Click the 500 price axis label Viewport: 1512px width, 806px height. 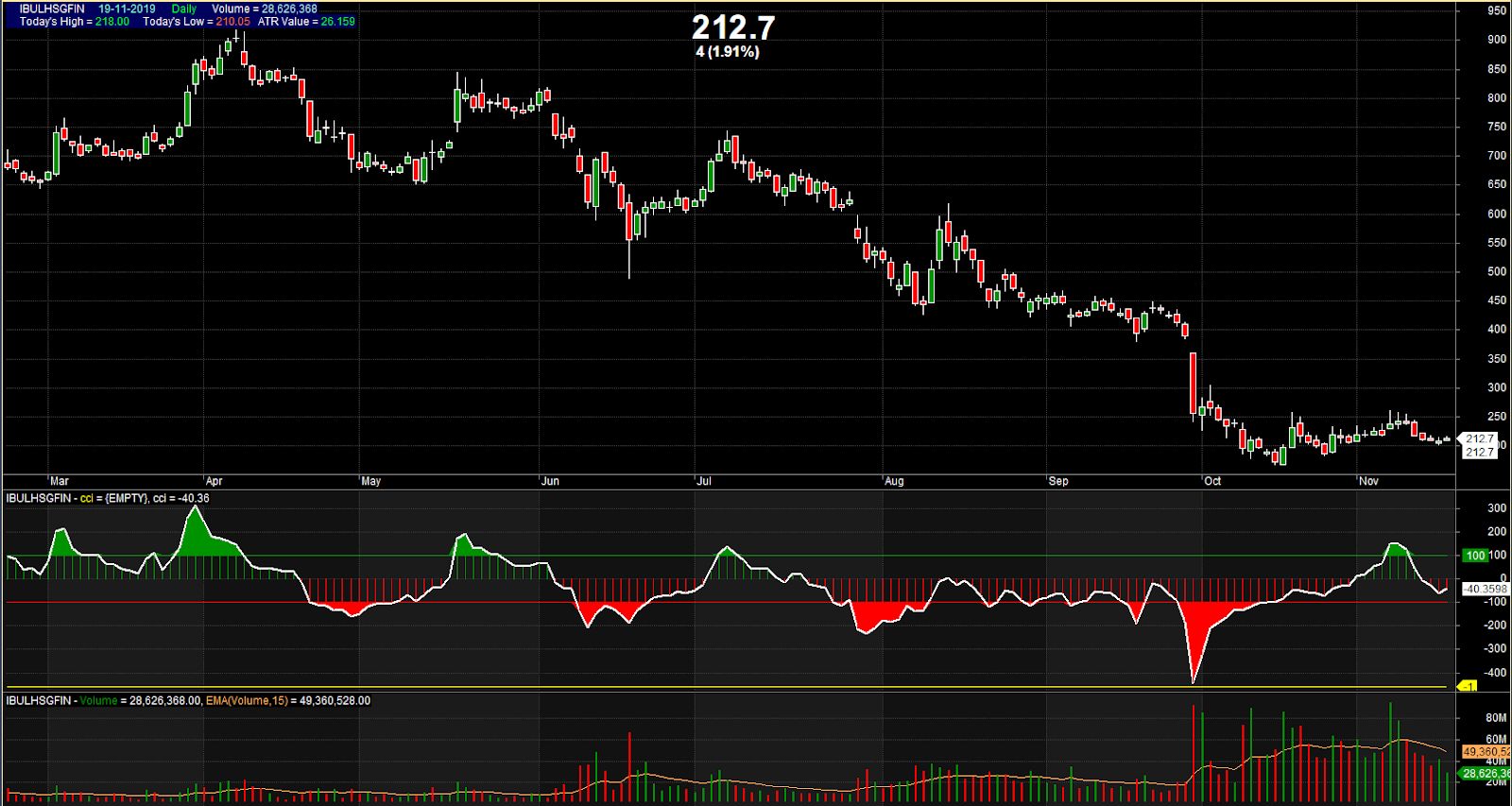(1497, 272)
